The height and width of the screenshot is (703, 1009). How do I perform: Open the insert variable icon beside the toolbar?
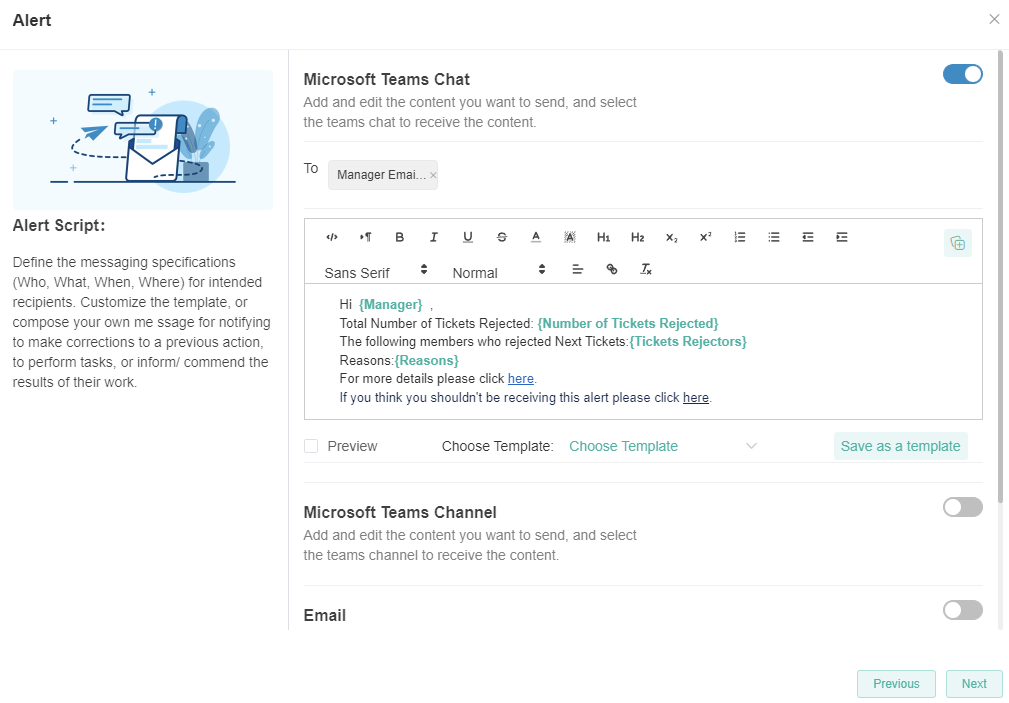pos(957,243)
